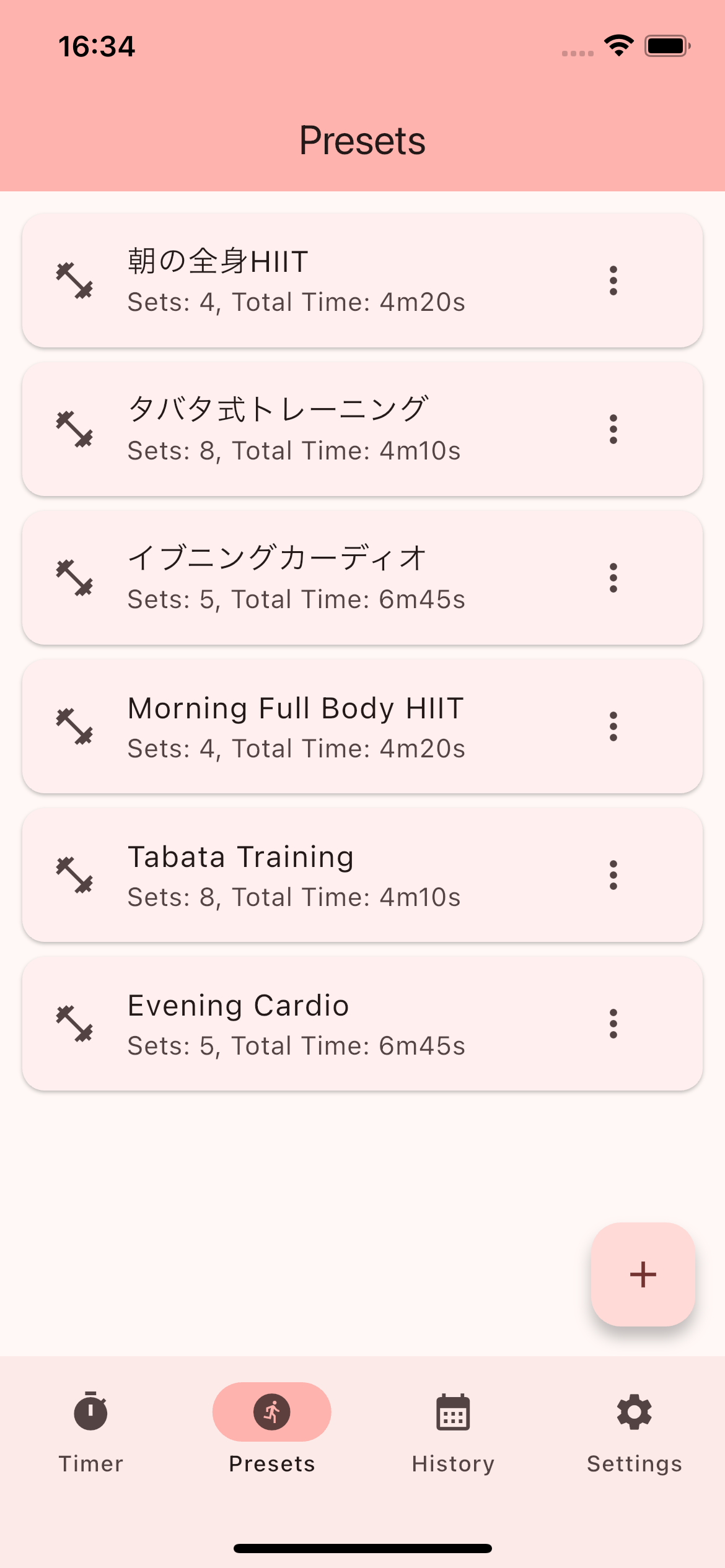Tap the History calendar icon
The width and height of the screenshot is (725, 1568).
point(453,1412)
